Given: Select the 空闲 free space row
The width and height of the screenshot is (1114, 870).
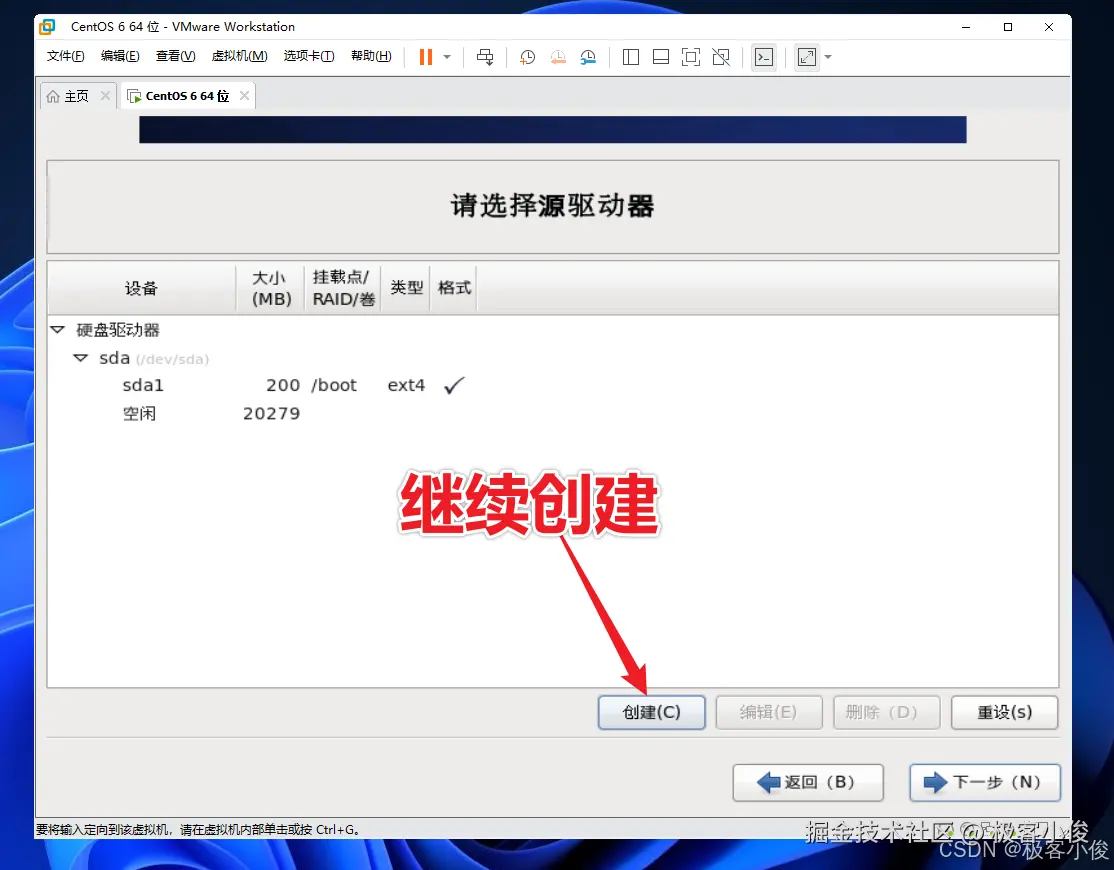Looking at the screenshot, I should click(x=553, y=413).
